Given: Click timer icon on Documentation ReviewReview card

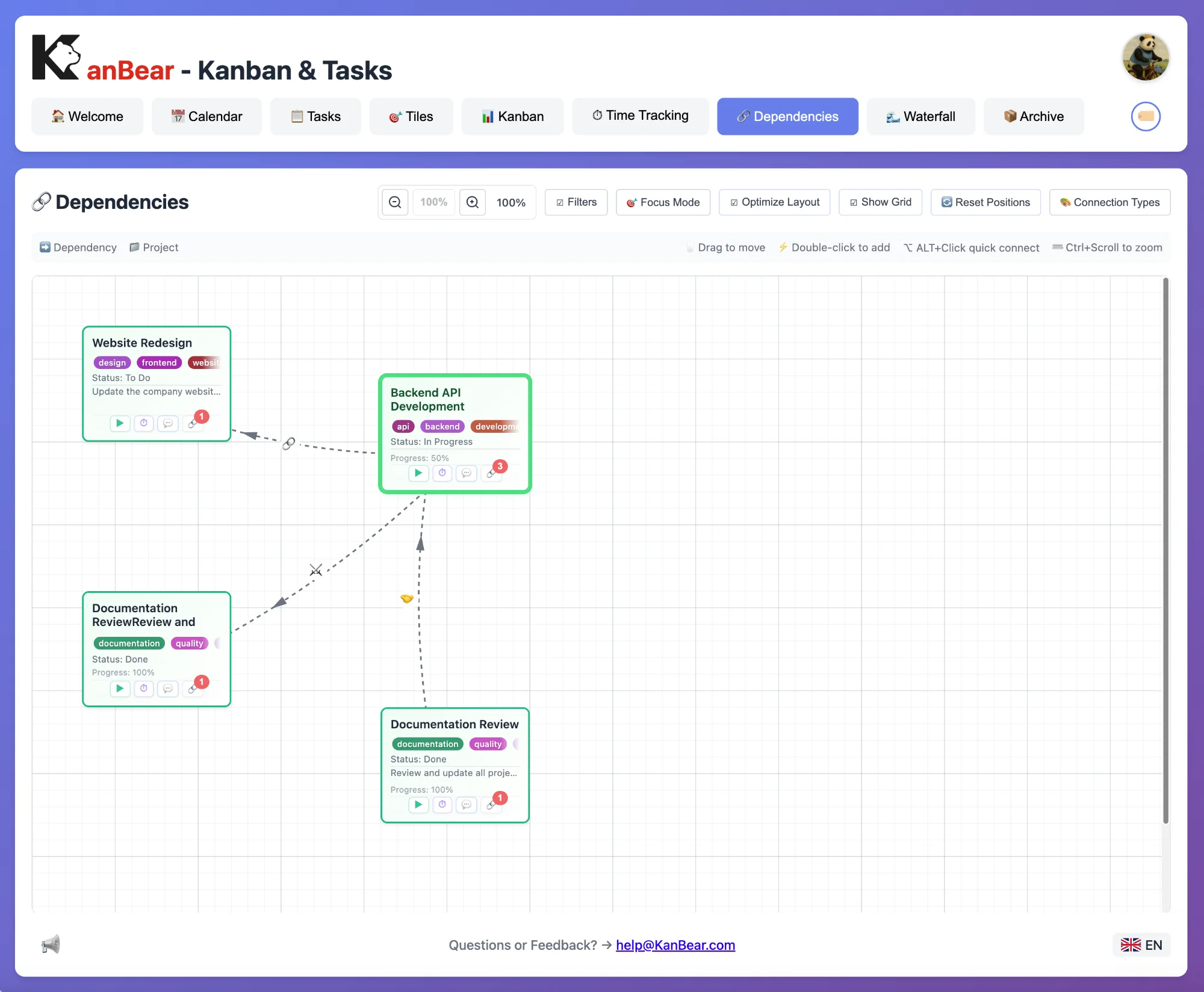Looking at the screenshot, I should coord(144,689).
